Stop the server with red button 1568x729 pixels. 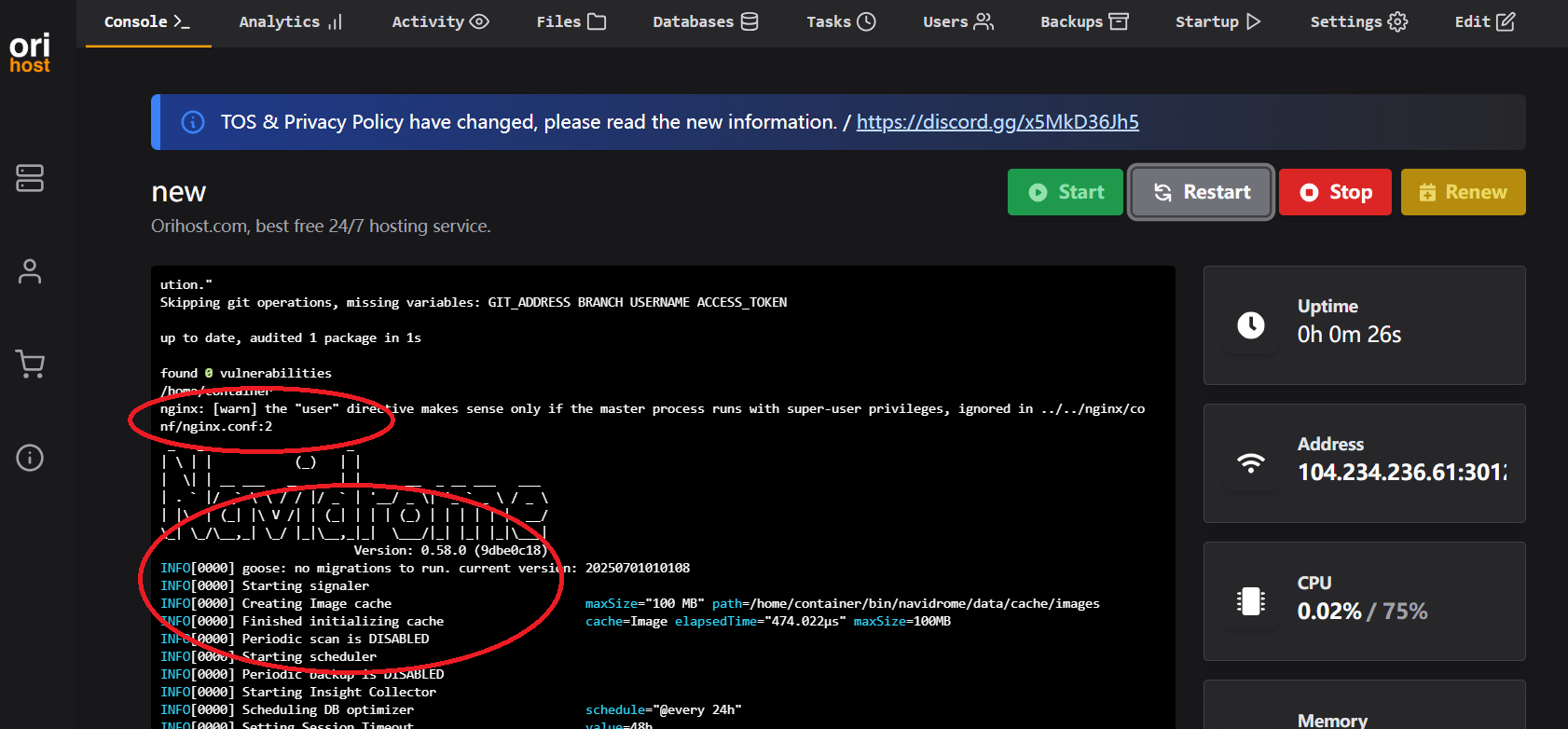click(x=1335, y=192)
